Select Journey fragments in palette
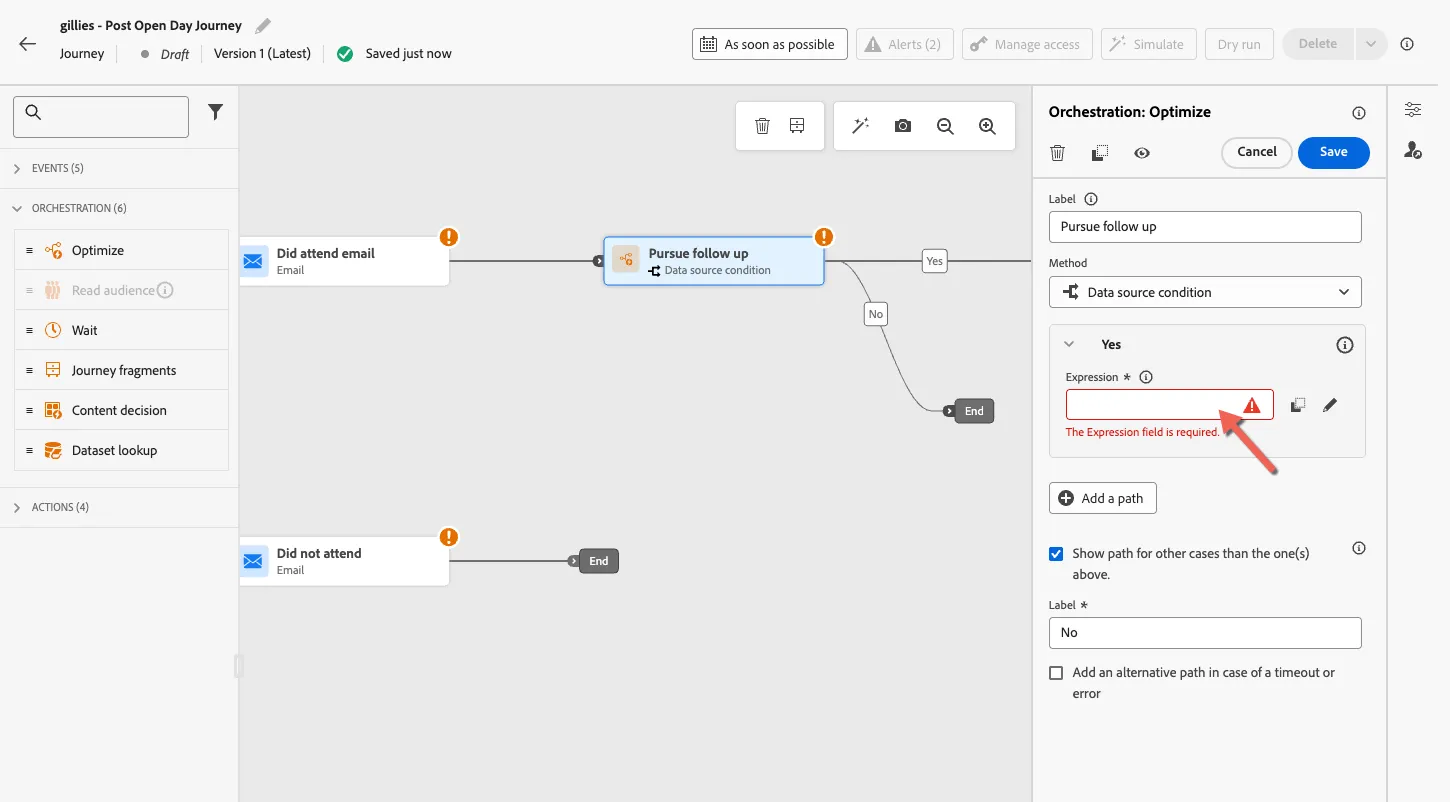 (x=121, y=370)
